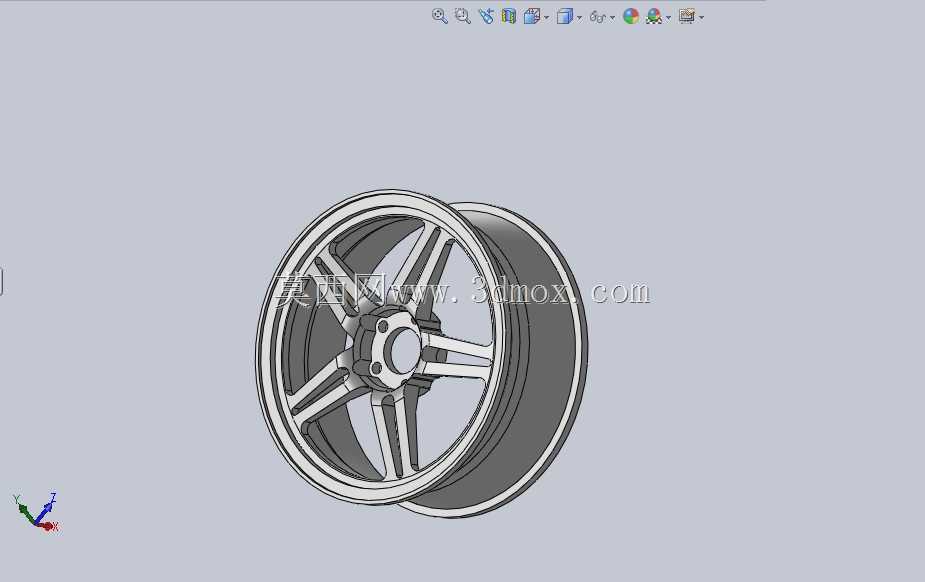The image size is (925, 582).
Task: Open the View Orientation dropdown arrow
Action: click(x=546, y=17)
